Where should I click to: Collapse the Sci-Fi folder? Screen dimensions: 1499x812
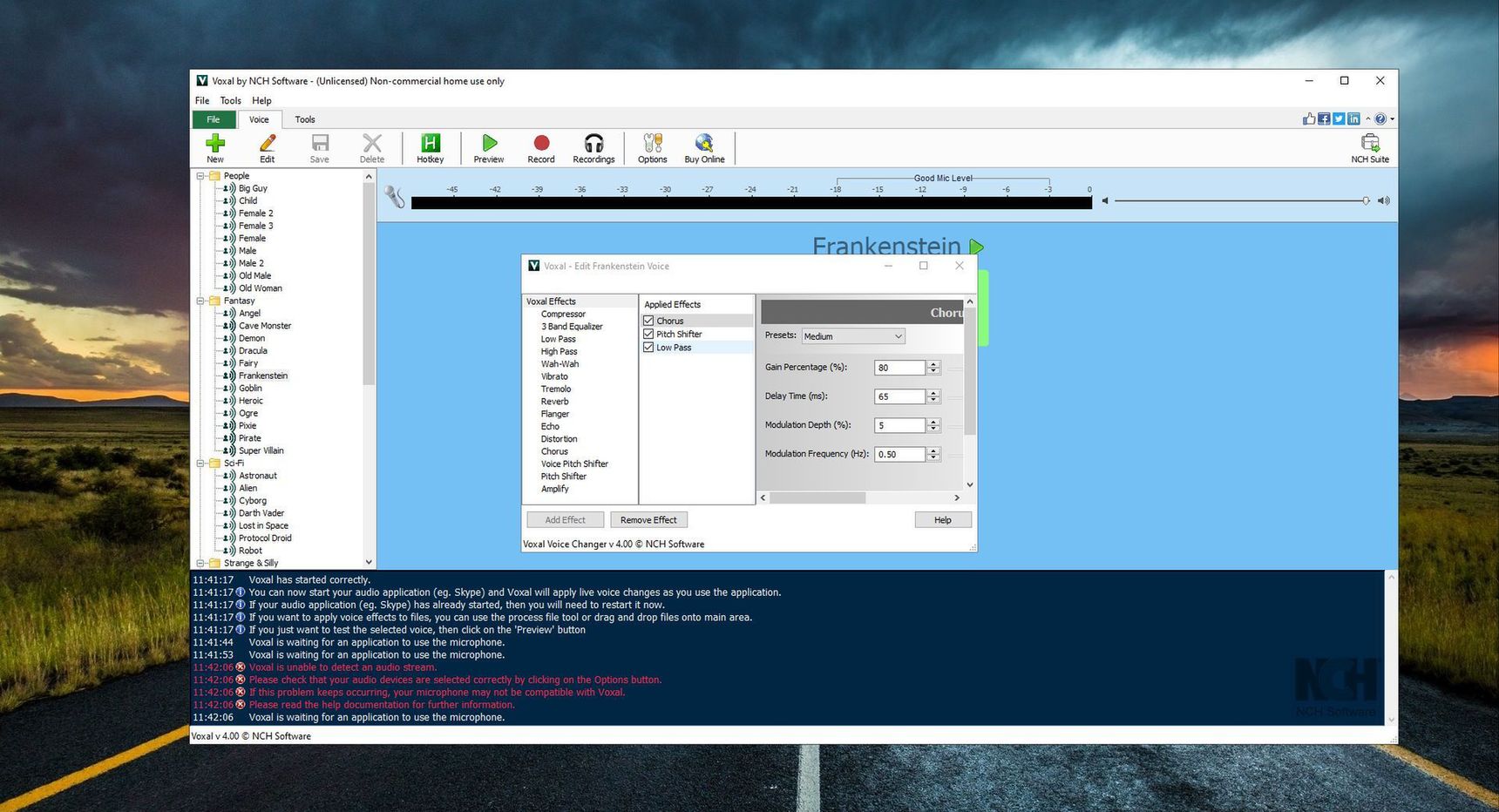point(200,464)
